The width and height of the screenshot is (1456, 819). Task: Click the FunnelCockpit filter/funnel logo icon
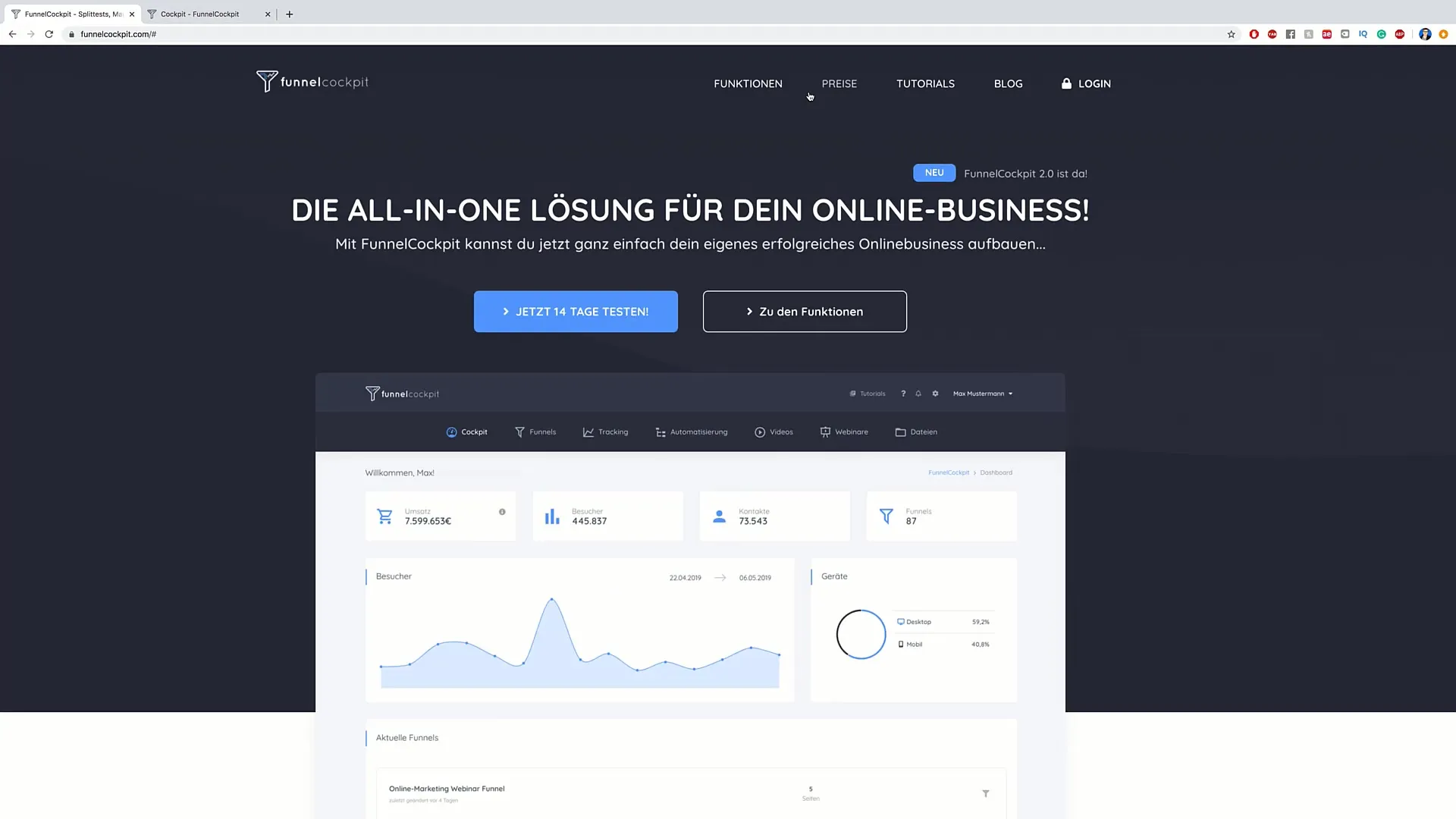(x=266, y=81)
